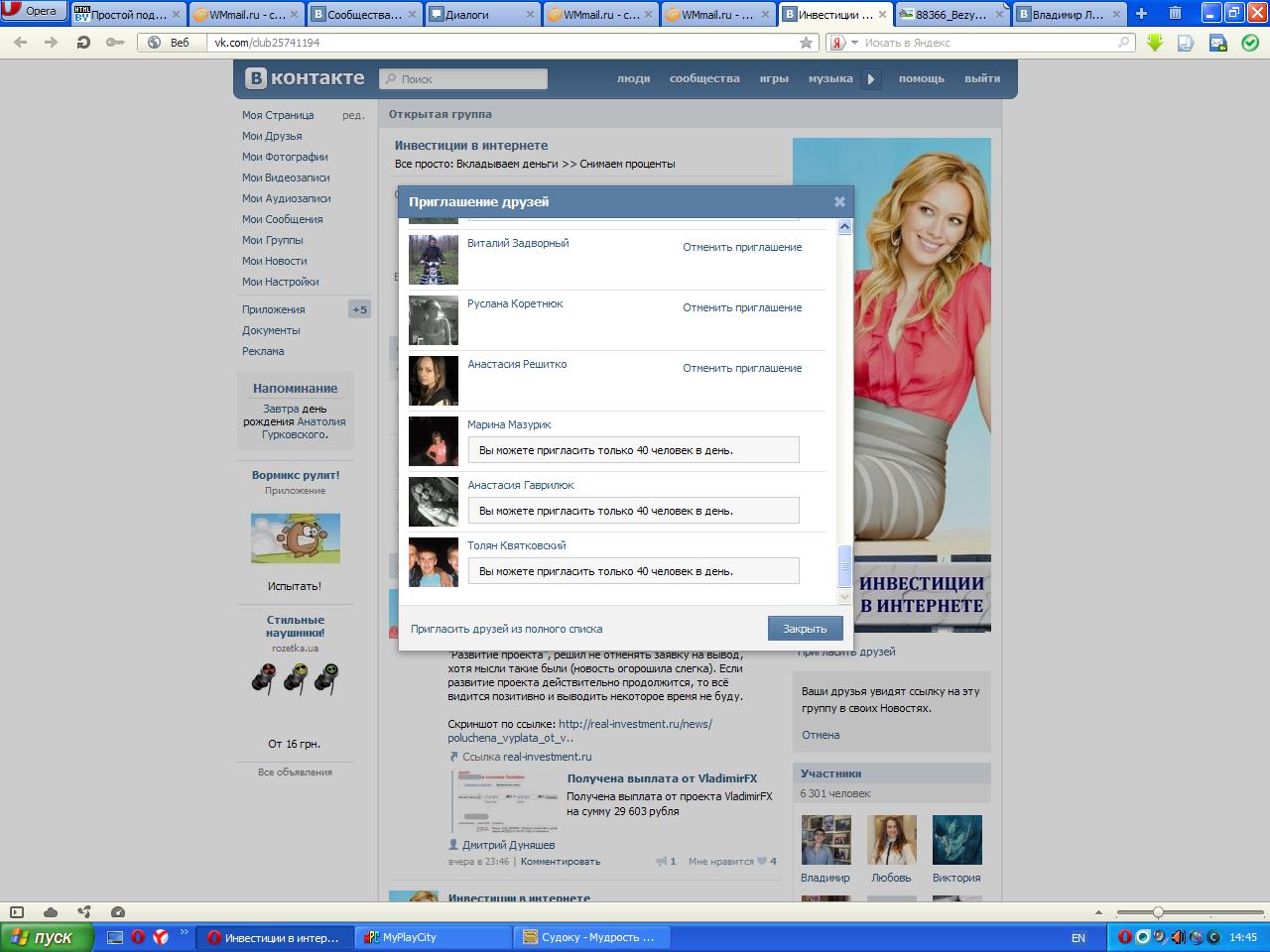Open the Вормикс рулит! ad image
The width and height of the screenshot is (1270, 952).
pyautogui.click(x=296, y=537)
